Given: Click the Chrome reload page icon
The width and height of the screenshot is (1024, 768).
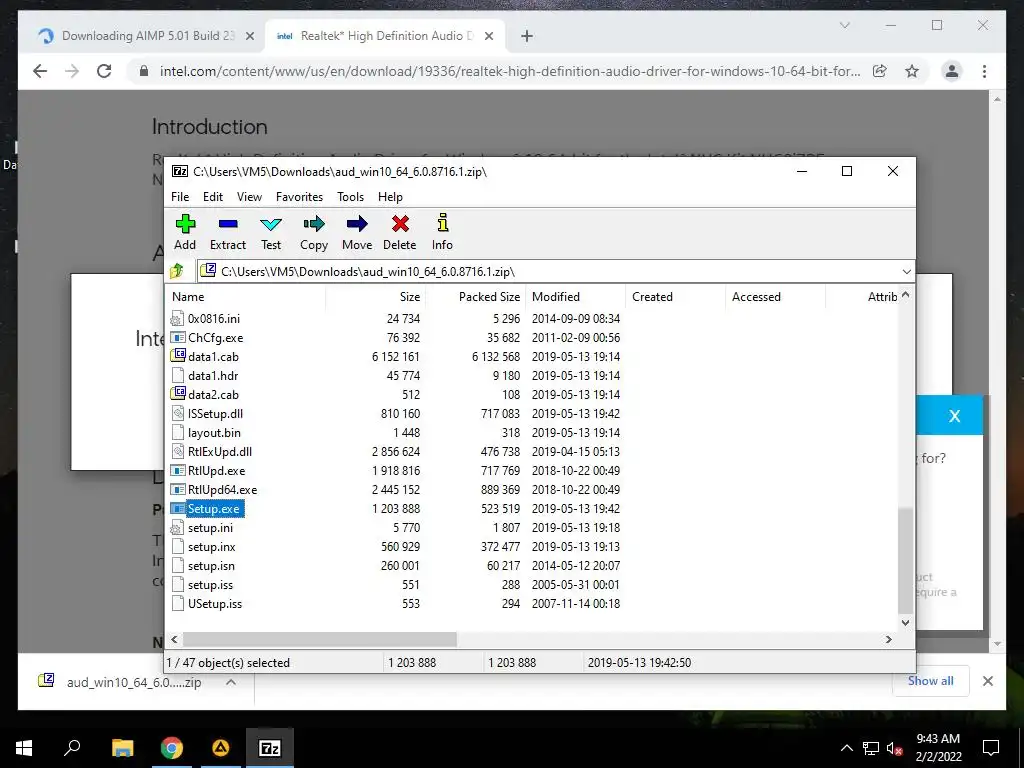Looking at the screenshot, I should pos(104,71).
